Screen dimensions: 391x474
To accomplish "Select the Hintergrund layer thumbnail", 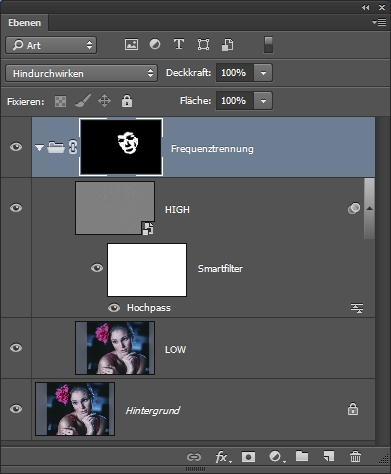I will click(x=75, y=409).
